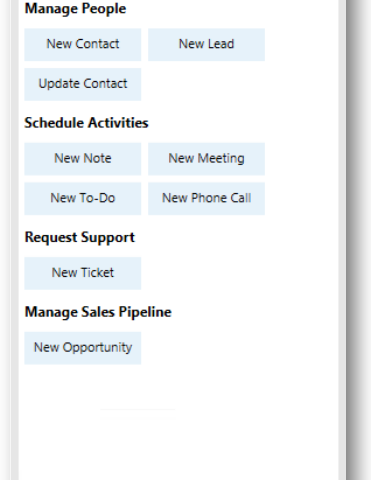
Task: Create a New Lead
Action: click(206, 45)
